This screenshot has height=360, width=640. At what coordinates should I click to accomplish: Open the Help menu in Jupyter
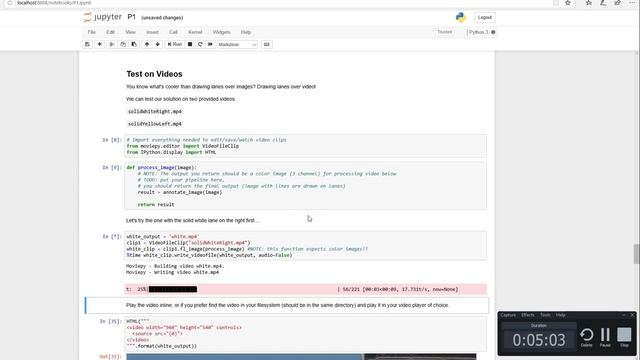246,32
